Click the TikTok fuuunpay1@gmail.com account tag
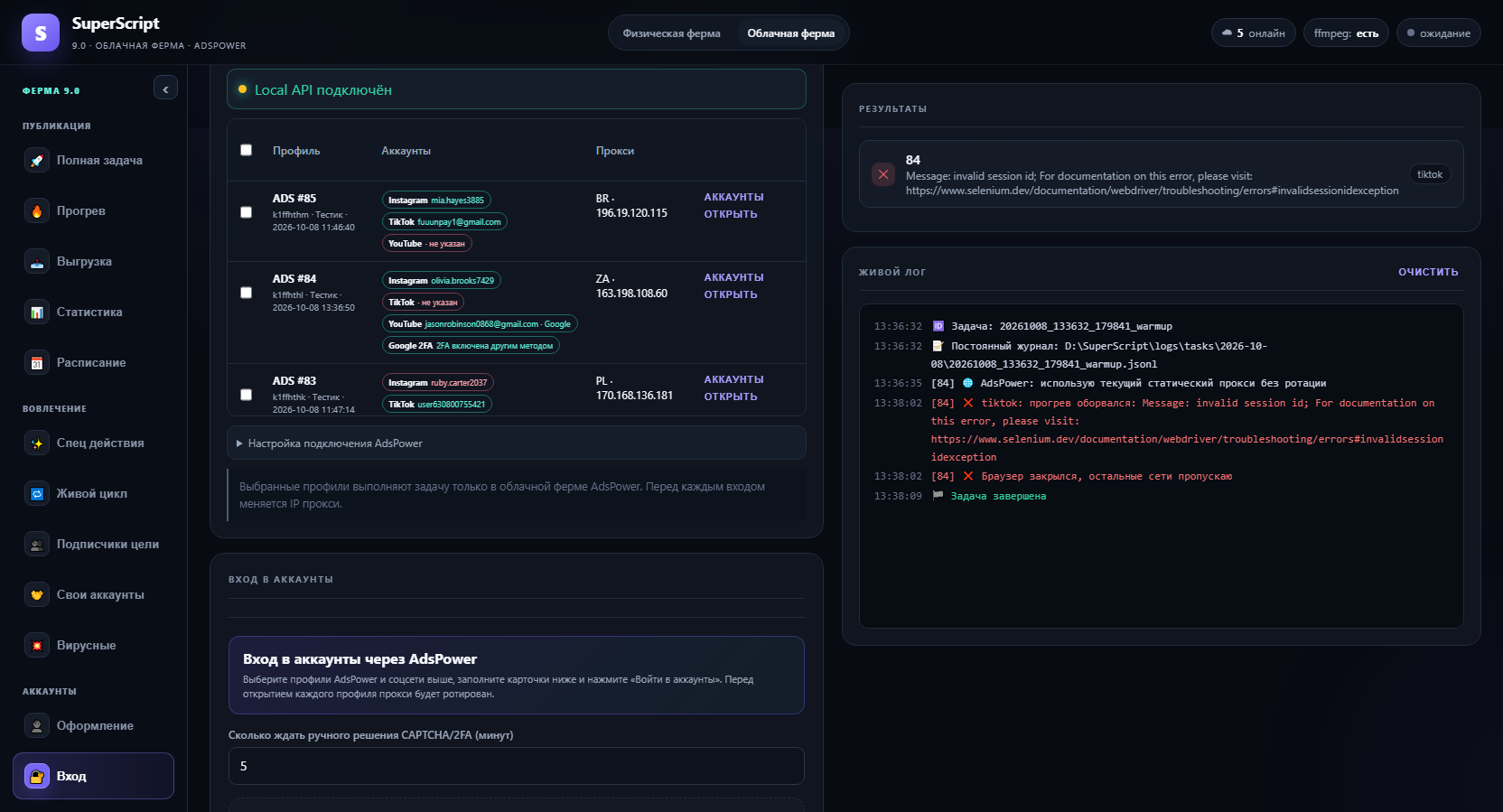Viewport: 1503px width, 812px height. pyautogui.click(x=444, y=222)
